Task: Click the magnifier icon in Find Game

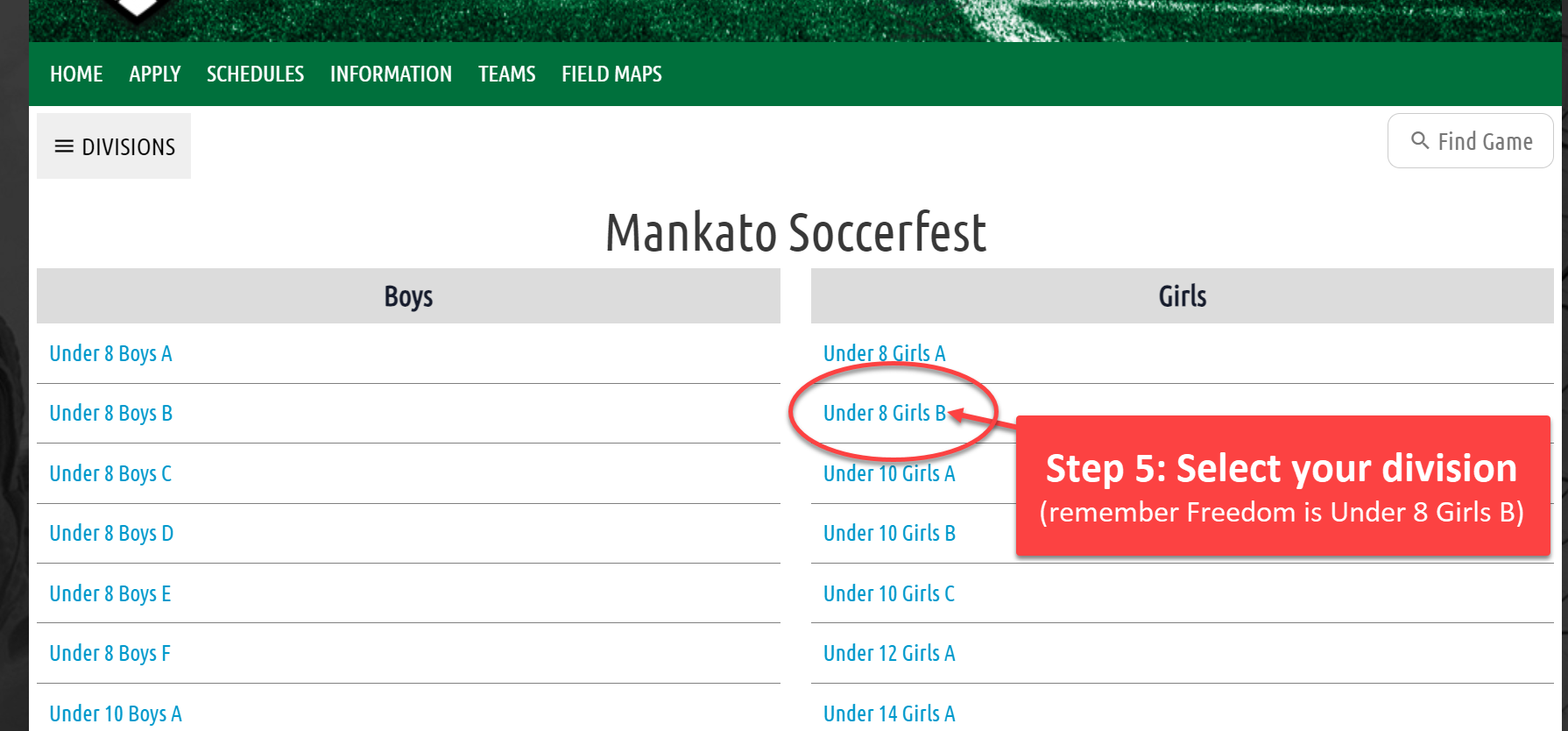Action: click(1420, 140)
